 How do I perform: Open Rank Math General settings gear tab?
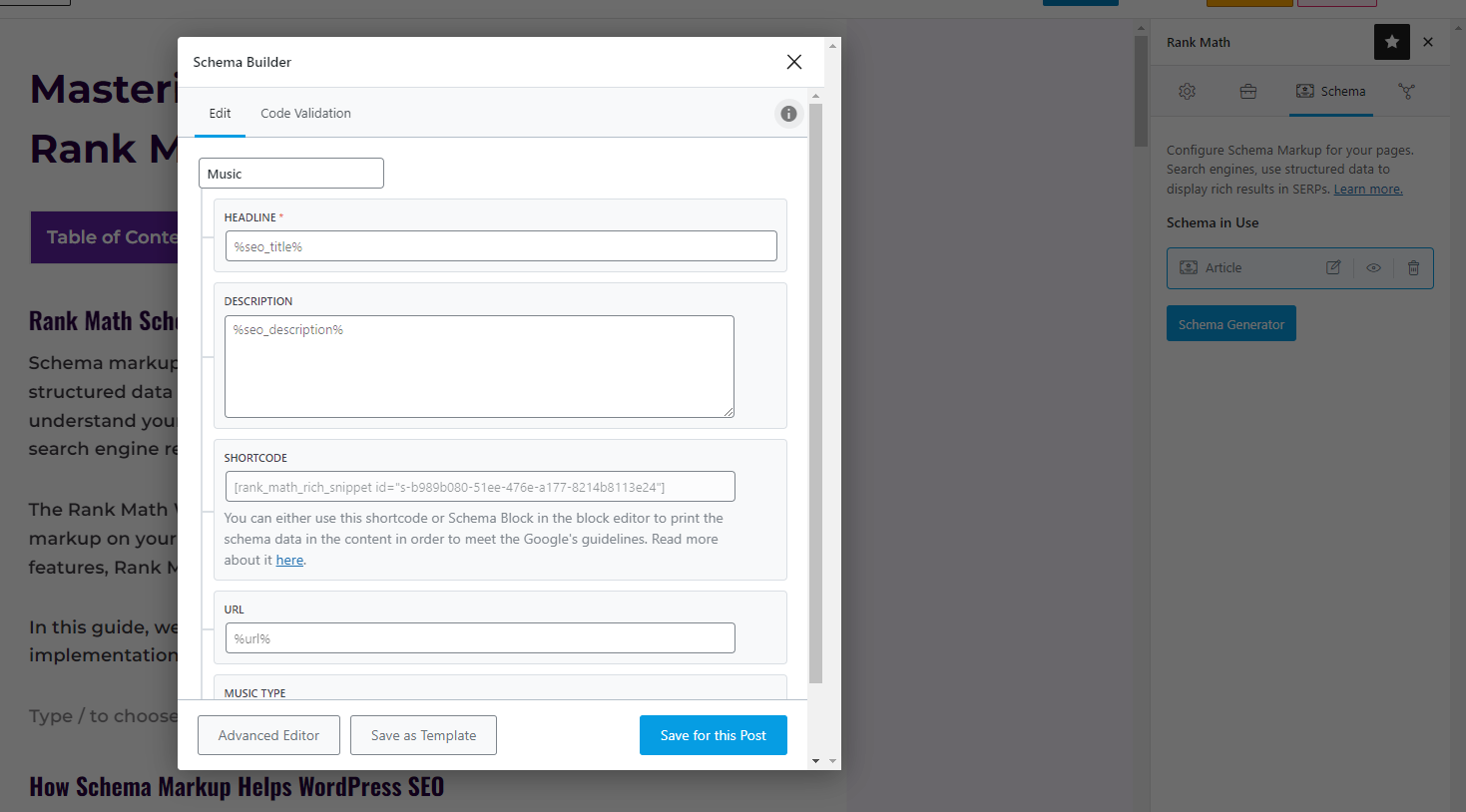point(1187,92)
